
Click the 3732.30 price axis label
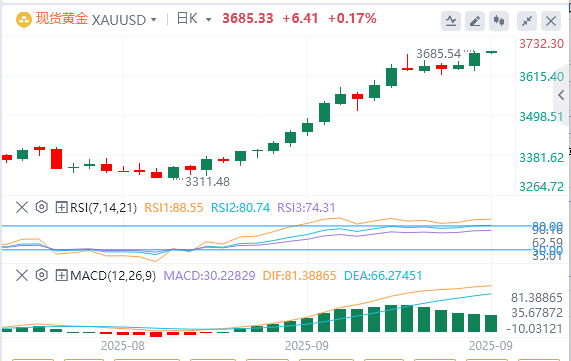[542, 44]
